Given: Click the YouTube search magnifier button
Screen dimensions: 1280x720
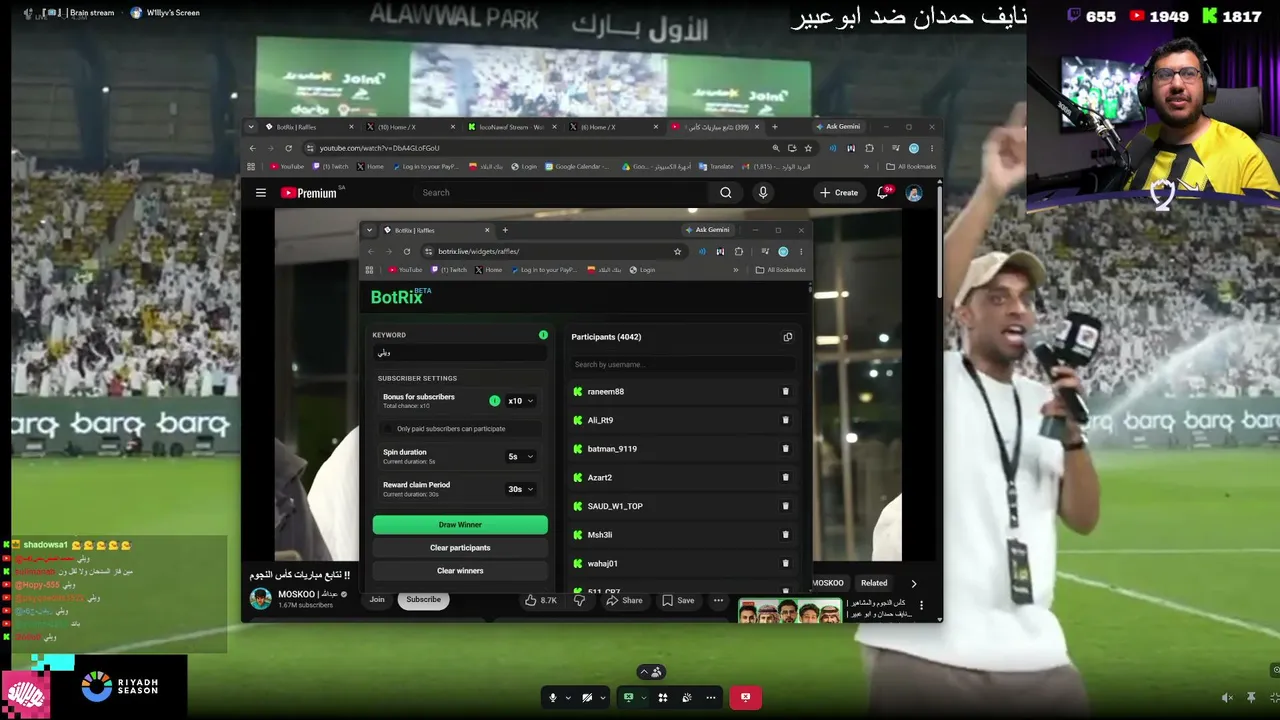Looking at the screenshot, I should pyautogui.click(x=726, y=193).
